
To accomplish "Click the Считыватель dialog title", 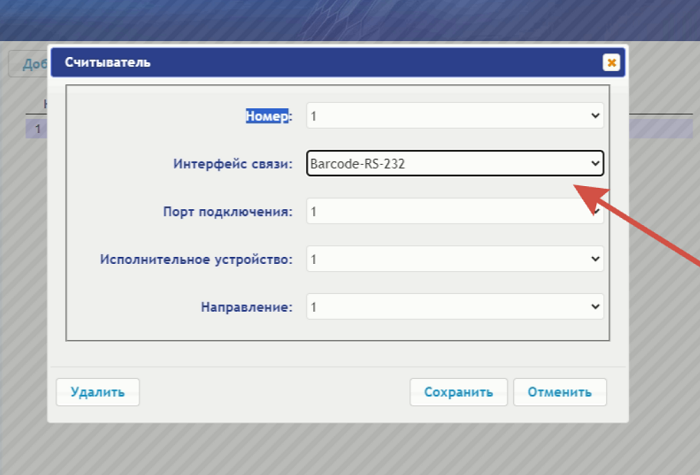I will (108, 62).
